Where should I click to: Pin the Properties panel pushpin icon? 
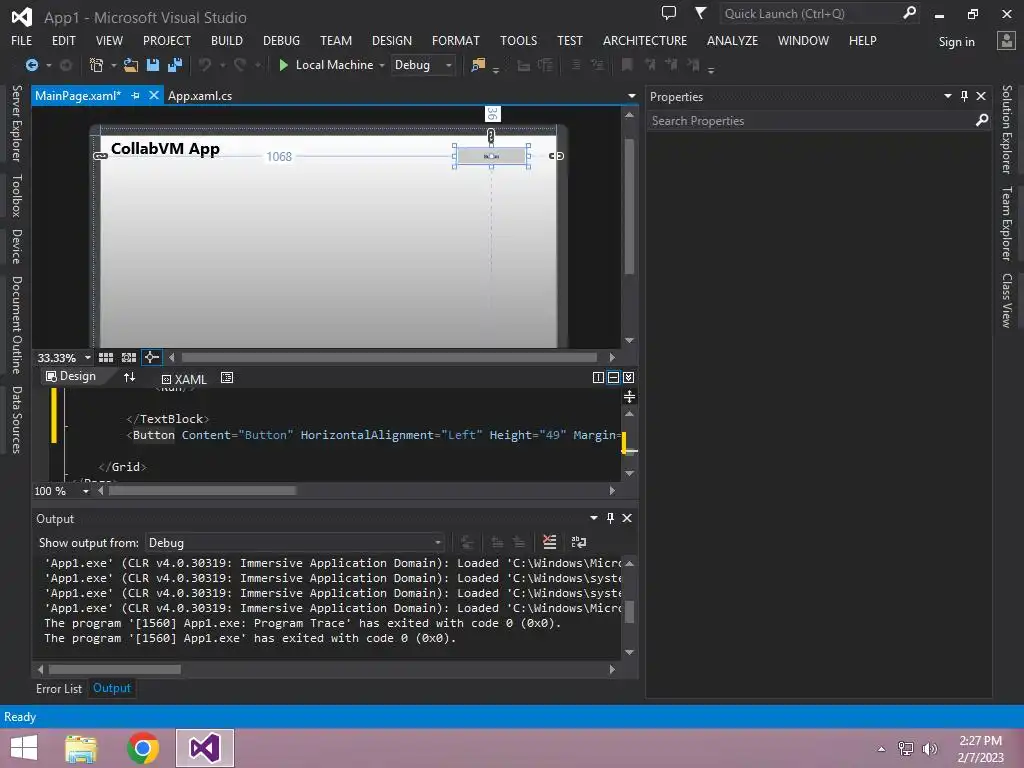964,96
